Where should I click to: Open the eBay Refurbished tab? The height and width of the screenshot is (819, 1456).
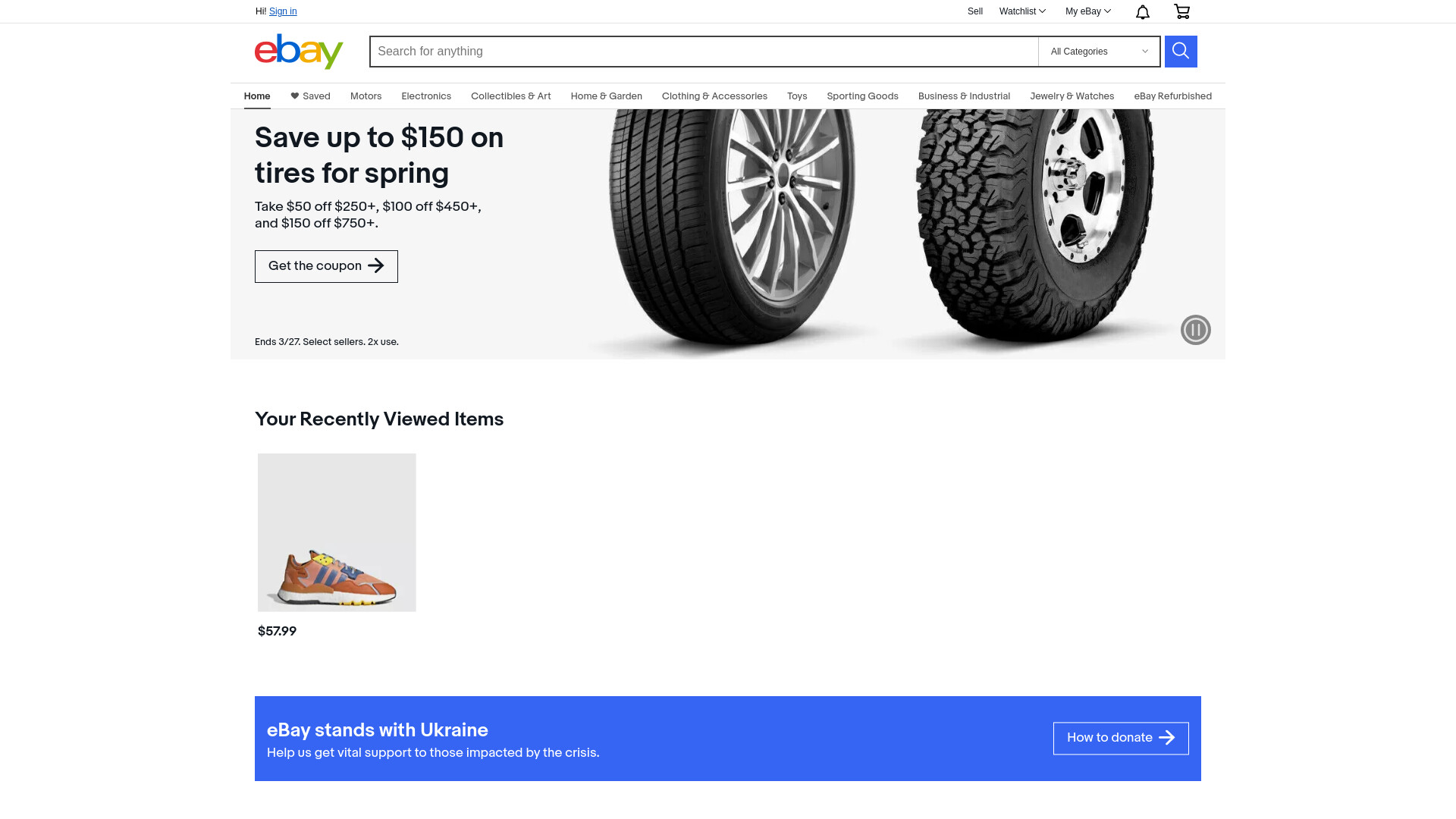point(1172,96)
